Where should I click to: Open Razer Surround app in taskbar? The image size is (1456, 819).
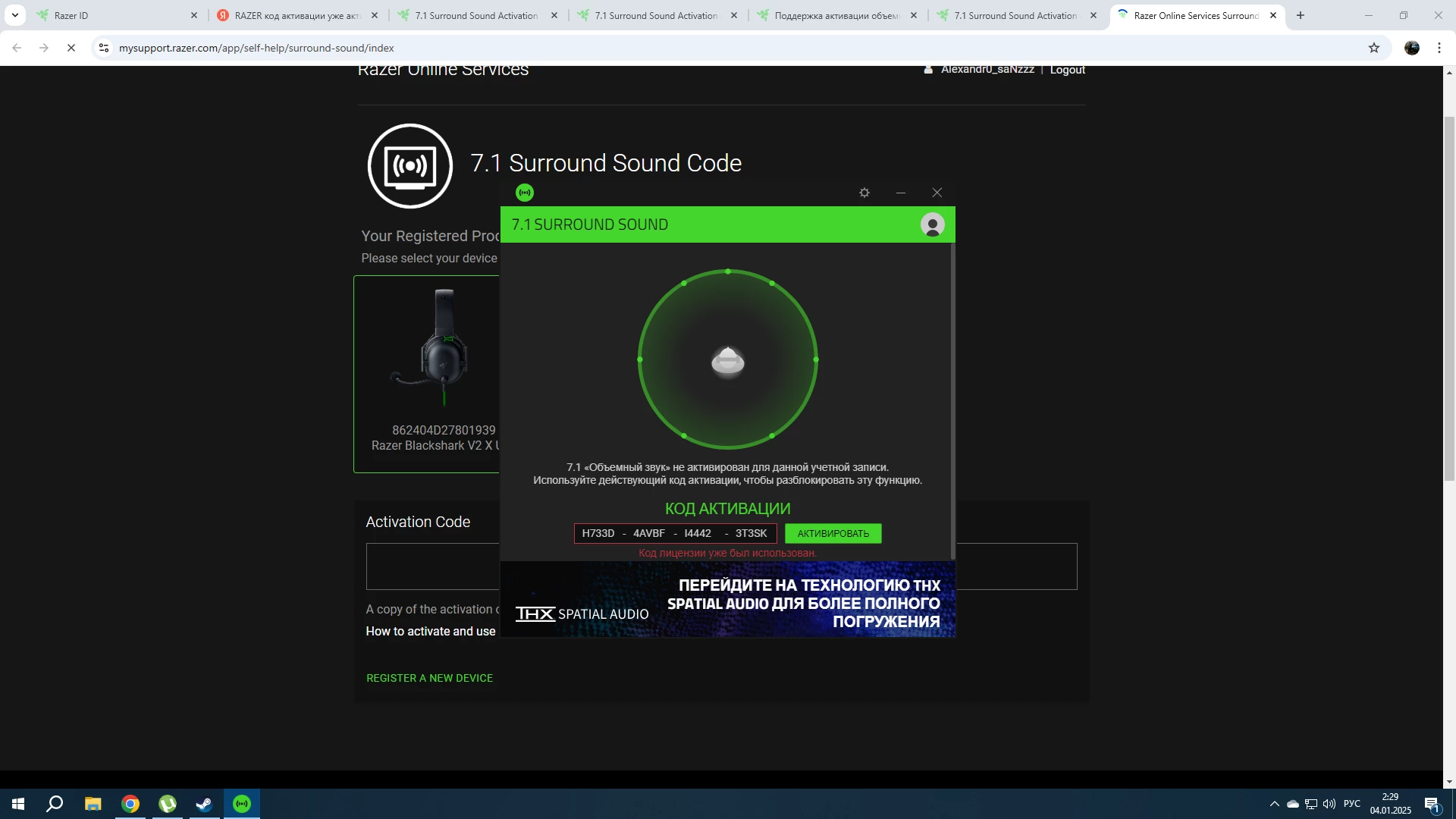[x=242, y=804]
